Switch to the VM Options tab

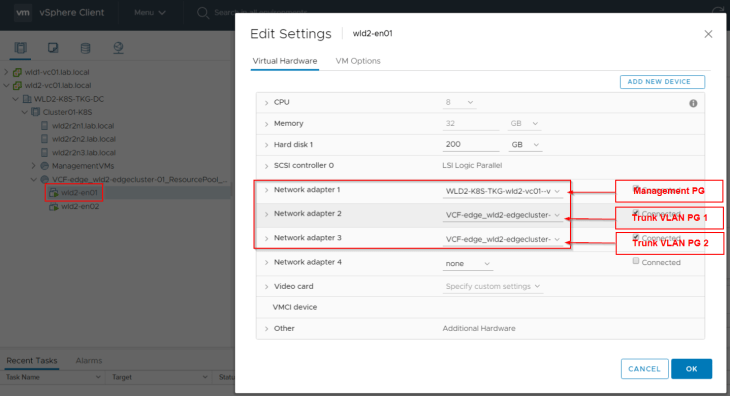[358, 61]
